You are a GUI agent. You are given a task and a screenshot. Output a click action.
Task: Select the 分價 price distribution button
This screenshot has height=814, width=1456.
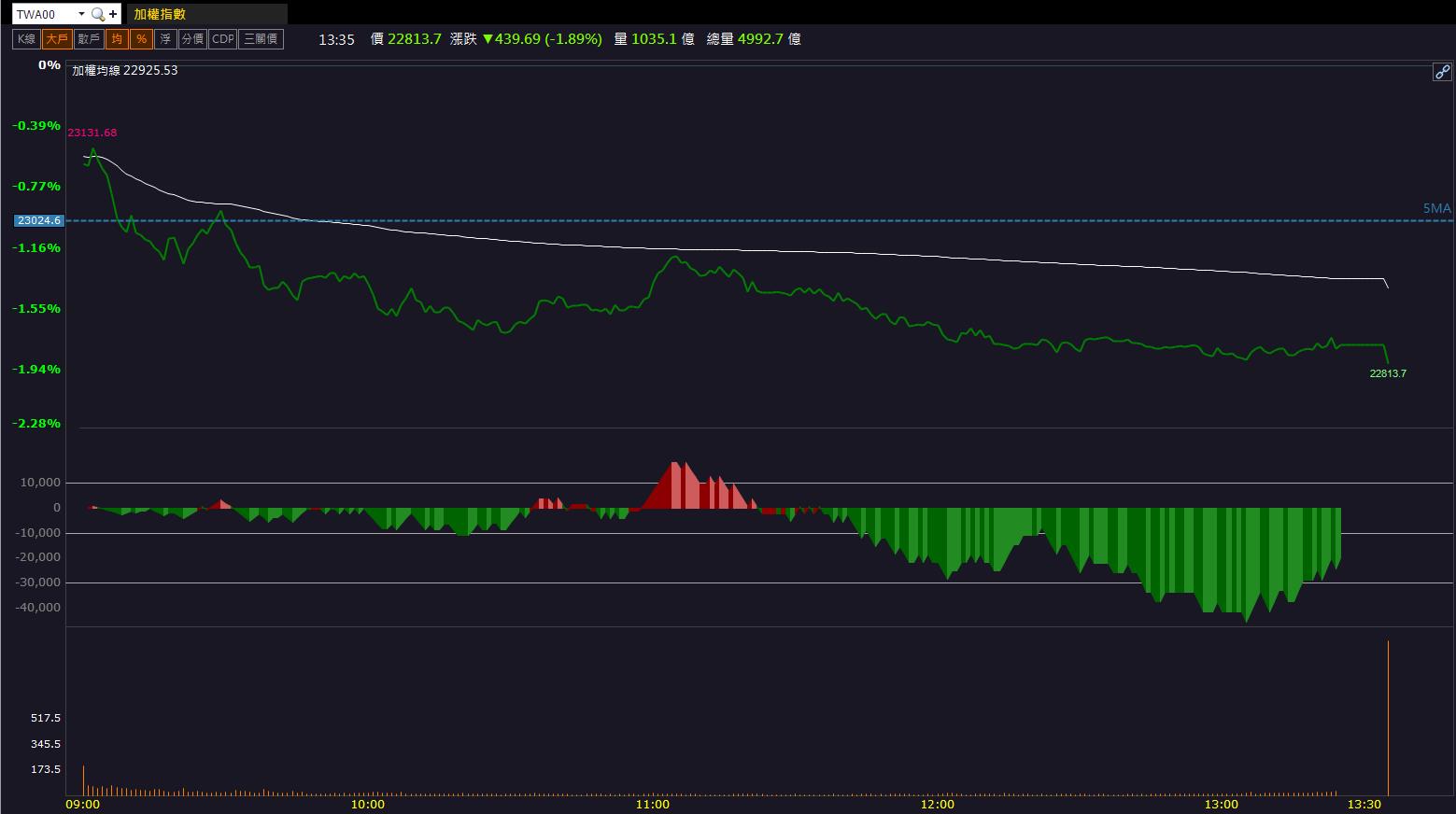(x=192, y=39)
